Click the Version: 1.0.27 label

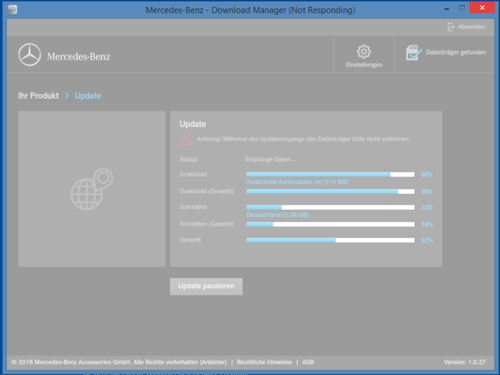[465, 362]
